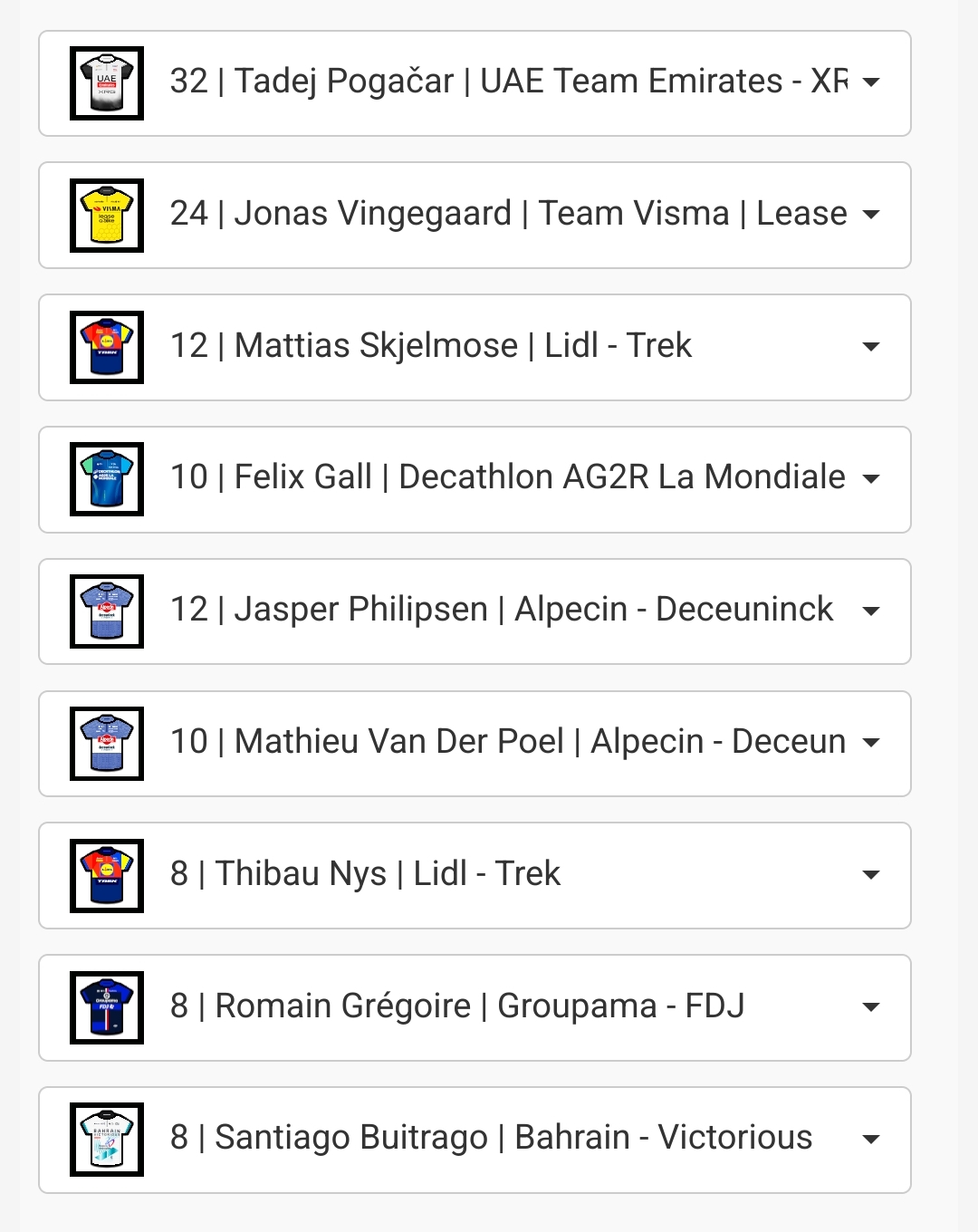Click Romain Grégoire's Groupama-FDJ jersey icon
The width and height of the screenshot is (978, 1232).
(107, 1007)
